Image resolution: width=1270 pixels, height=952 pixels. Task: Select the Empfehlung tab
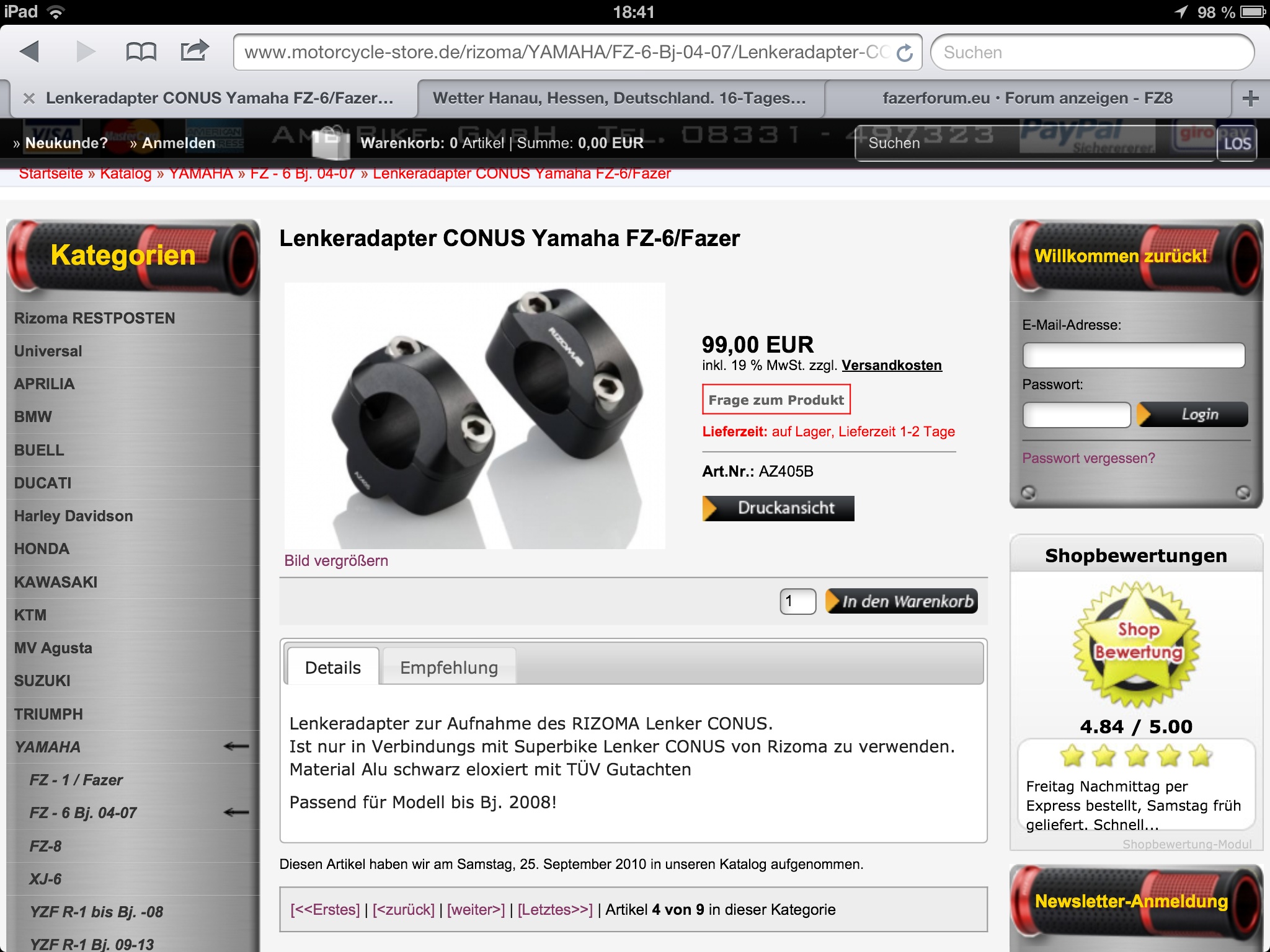coord(449,667)
